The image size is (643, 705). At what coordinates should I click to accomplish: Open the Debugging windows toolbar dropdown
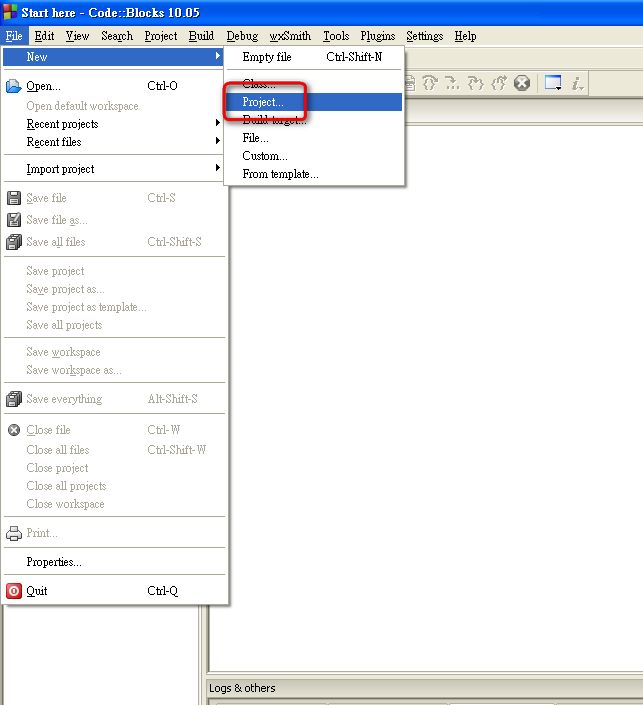(553, 83)
